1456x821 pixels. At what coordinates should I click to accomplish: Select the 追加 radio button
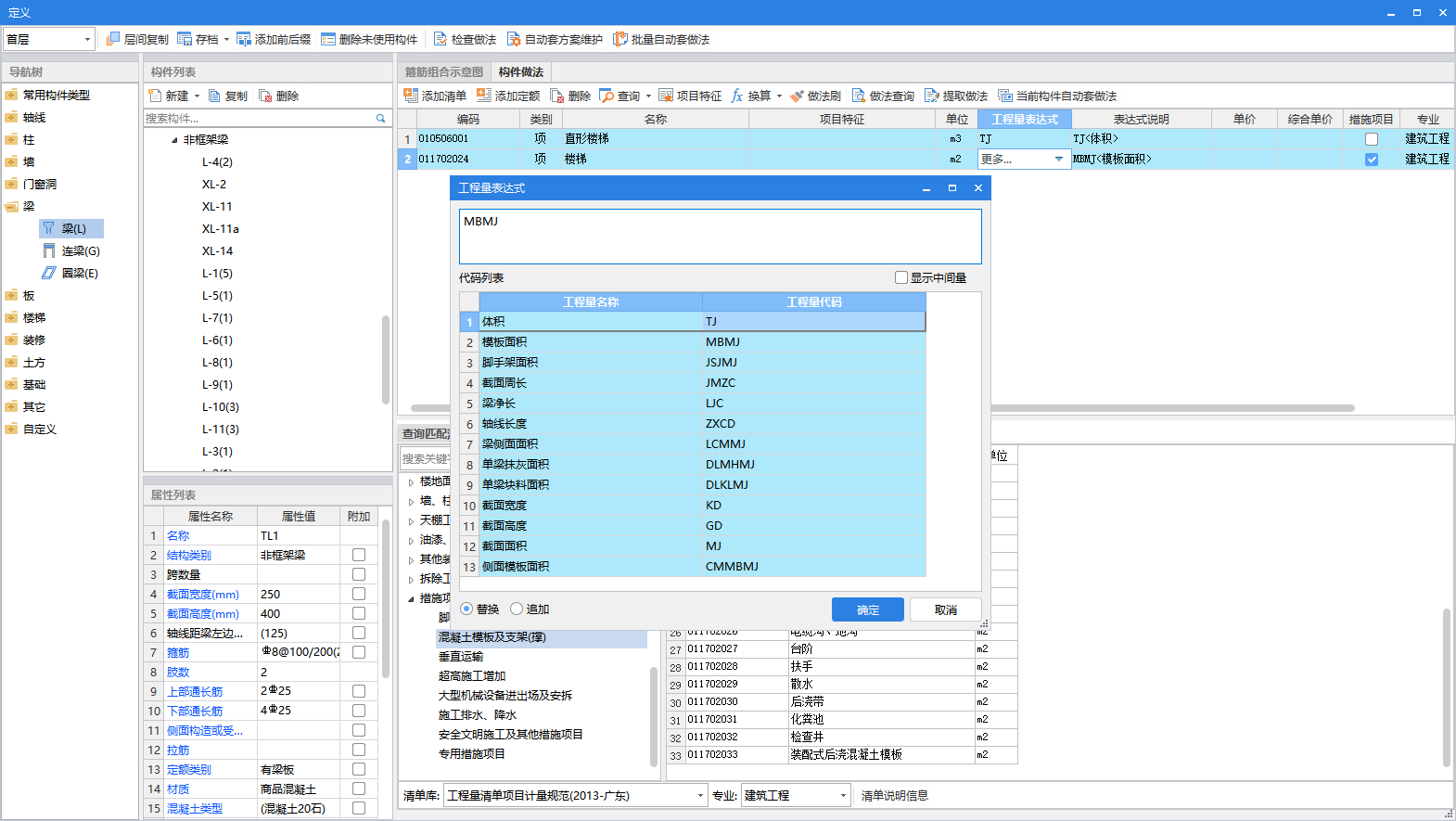pyautogui.click(x=517, y=609)
